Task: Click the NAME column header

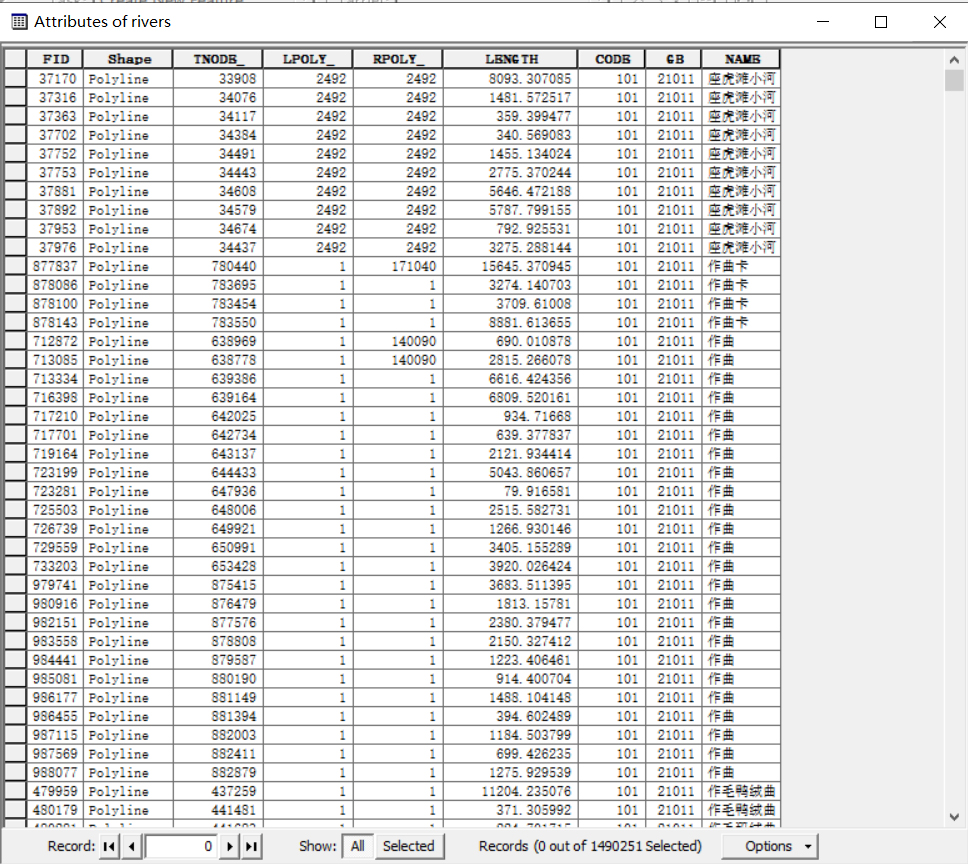Action: pyautogui.click(x=741, y=59)
